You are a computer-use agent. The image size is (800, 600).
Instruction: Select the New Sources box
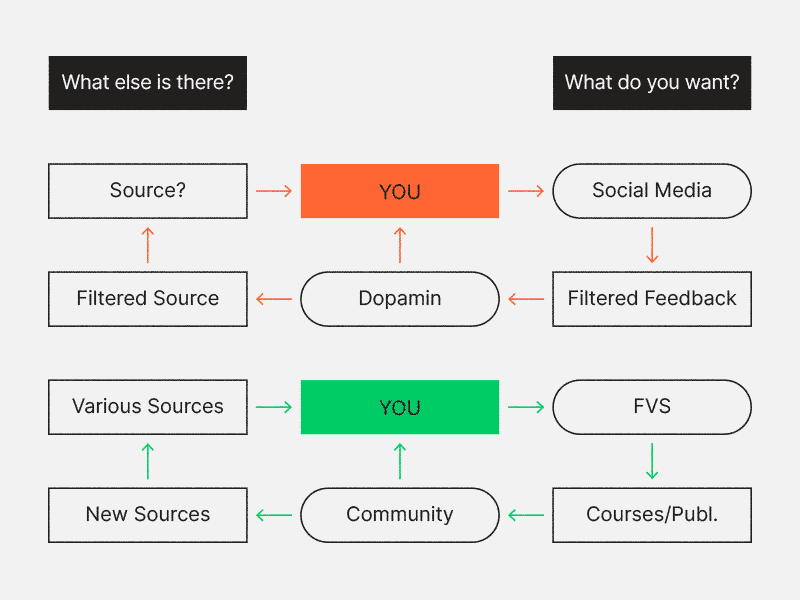(147, 515)
